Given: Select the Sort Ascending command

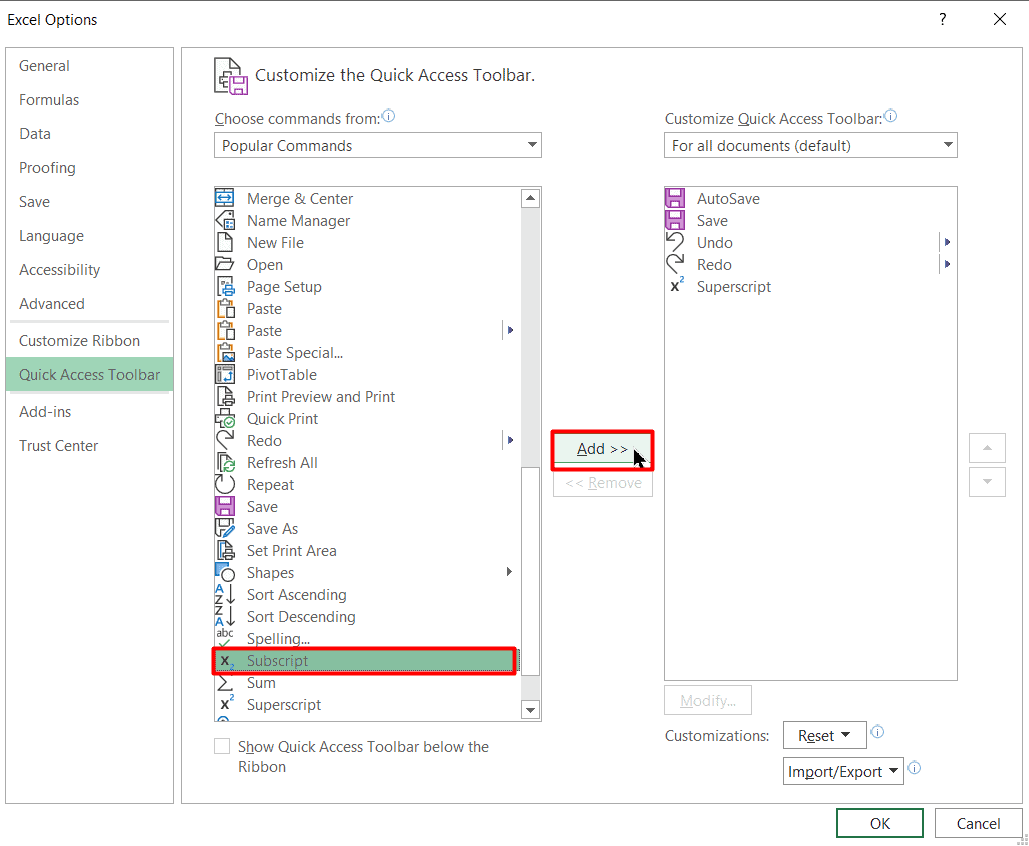Looking at the screenshot, I should (296, 594).
